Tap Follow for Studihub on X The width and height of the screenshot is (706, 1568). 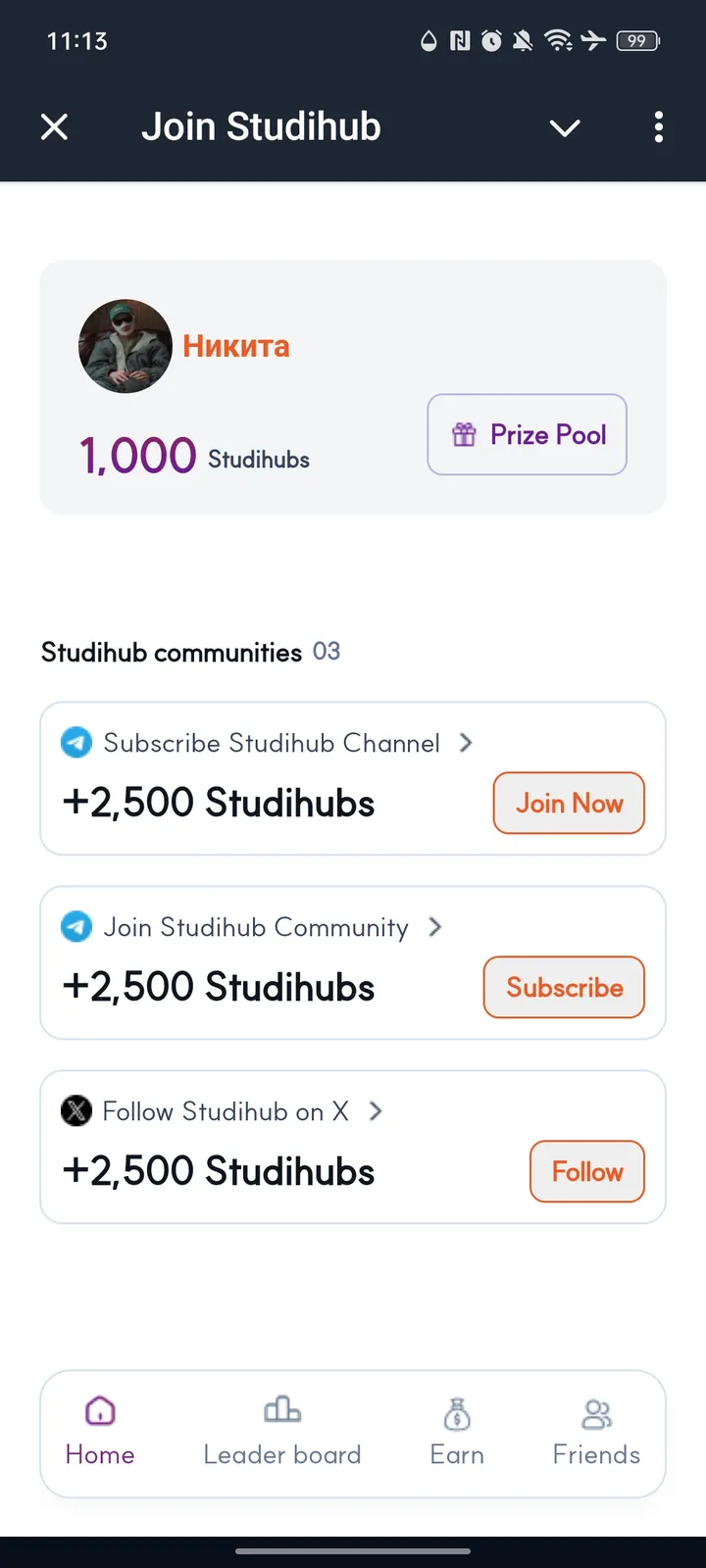coord(586,1171)
